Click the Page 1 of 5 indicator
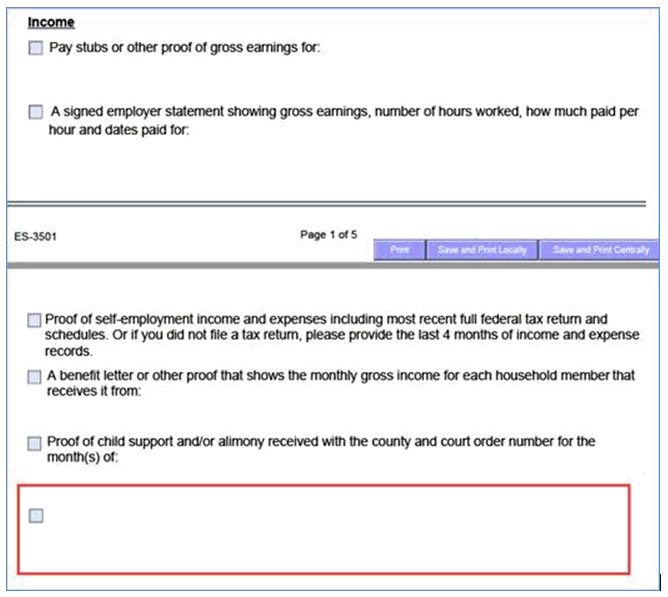 coord(328,235)
